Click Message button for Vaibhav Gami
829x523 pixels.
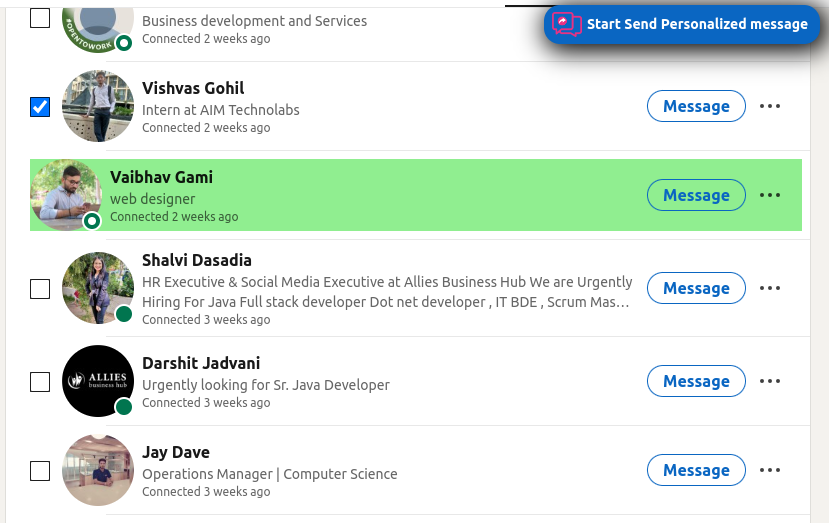pos(696,195)
